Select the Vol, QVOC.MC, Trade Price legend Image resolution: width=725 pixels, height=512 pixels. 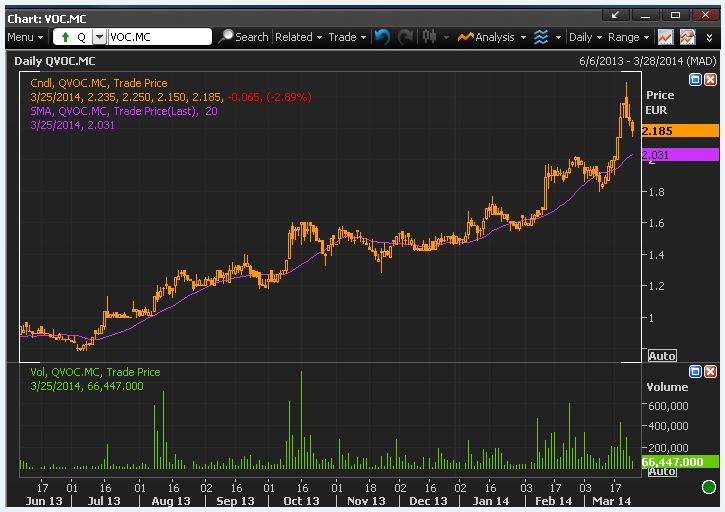pos(95,372)
